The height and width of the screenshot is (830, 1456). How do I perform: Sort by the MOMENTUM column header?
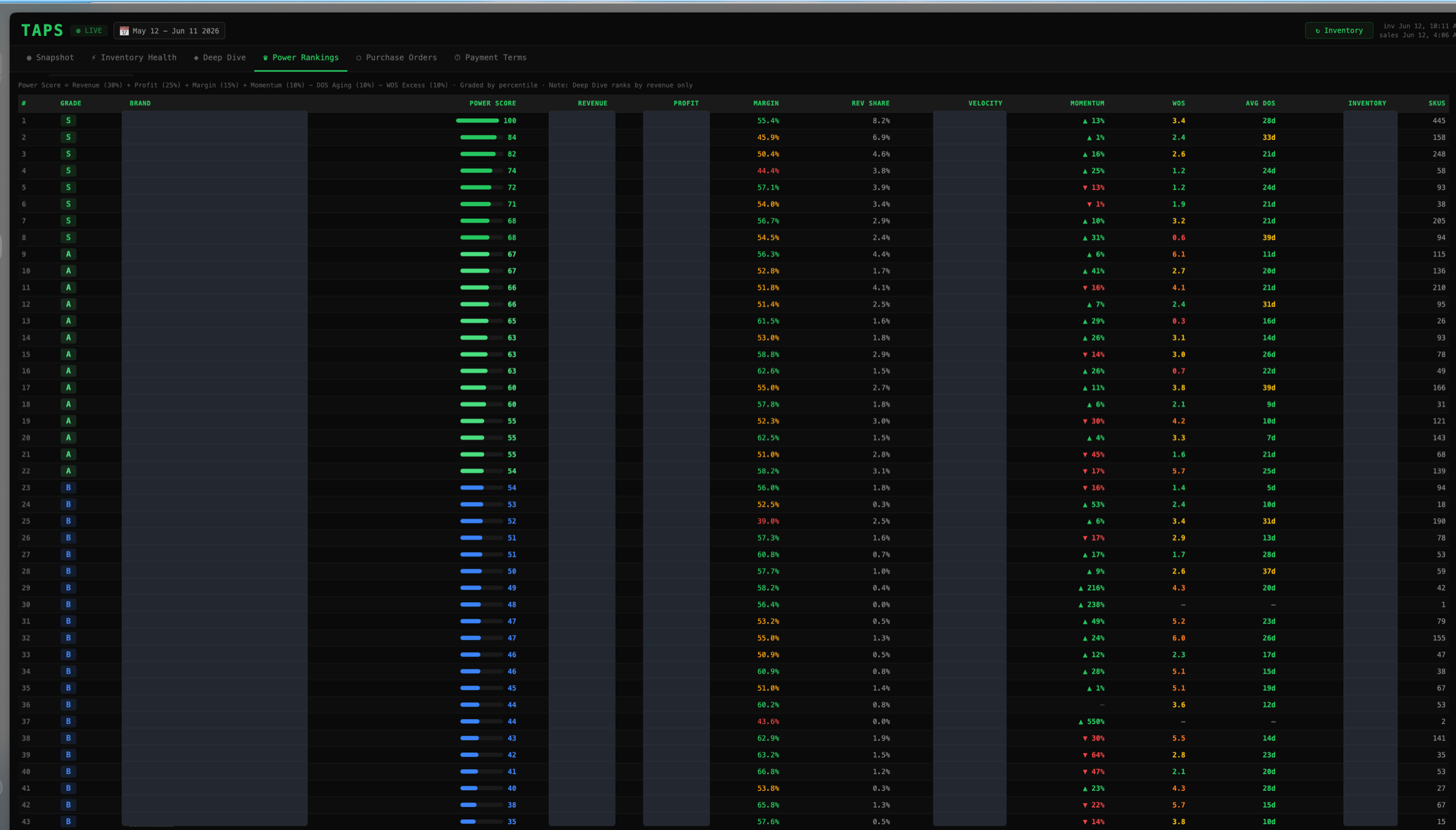click(1087, 103)
